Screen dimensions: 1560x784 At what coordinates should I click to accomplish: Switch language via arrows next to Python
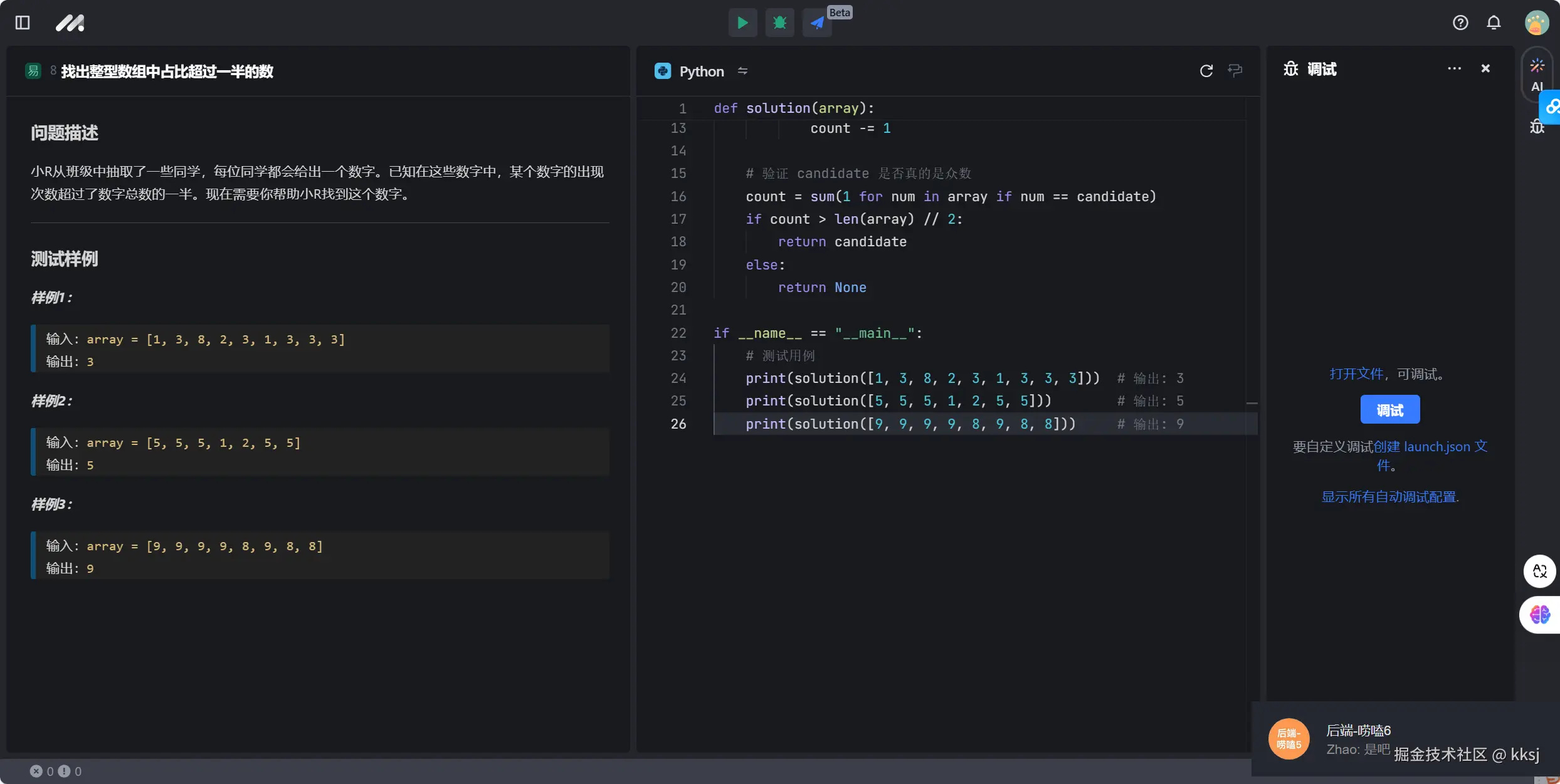[742, 71]
